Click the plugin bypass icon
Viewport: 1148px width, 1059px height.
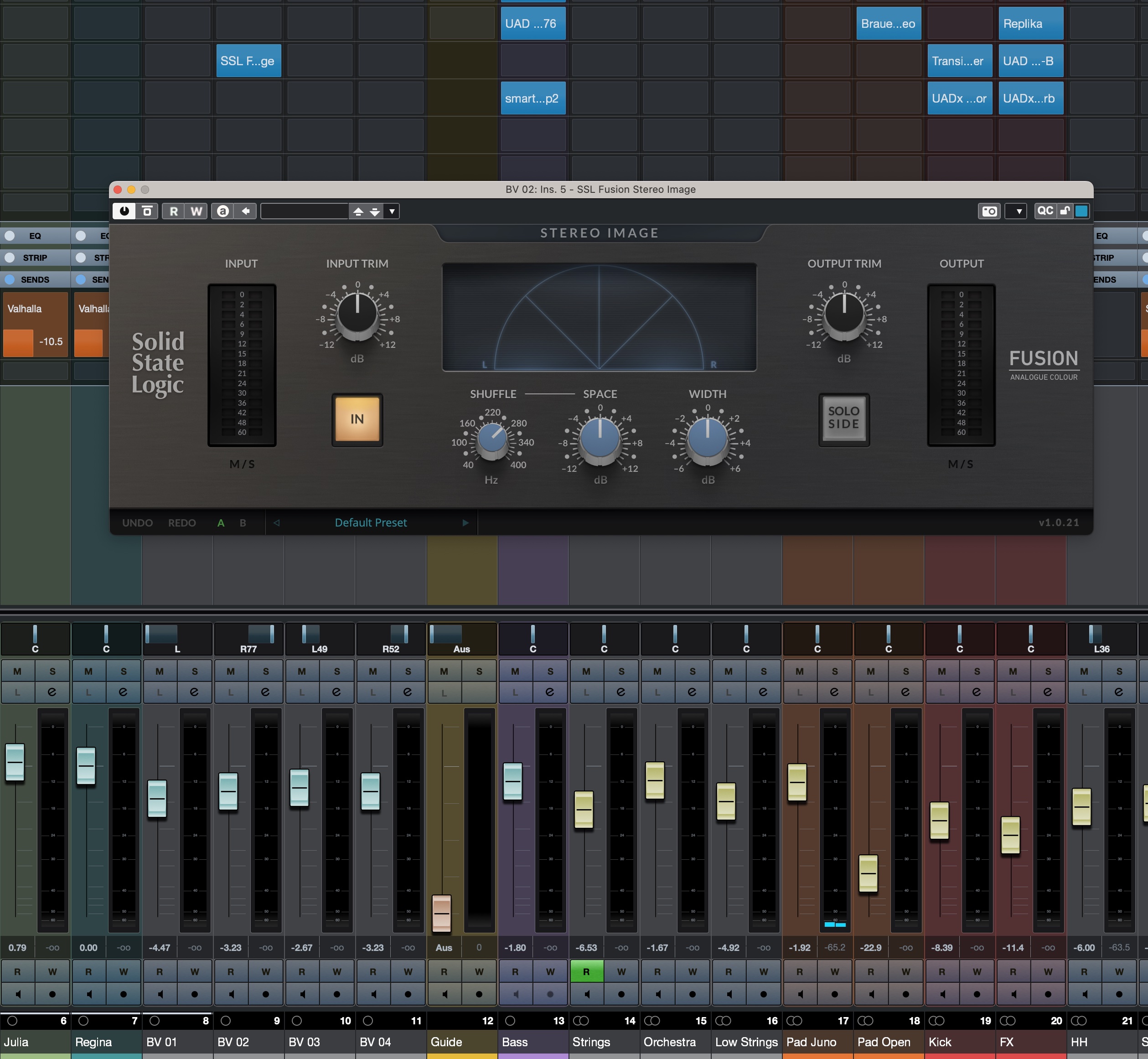[147, 212]
